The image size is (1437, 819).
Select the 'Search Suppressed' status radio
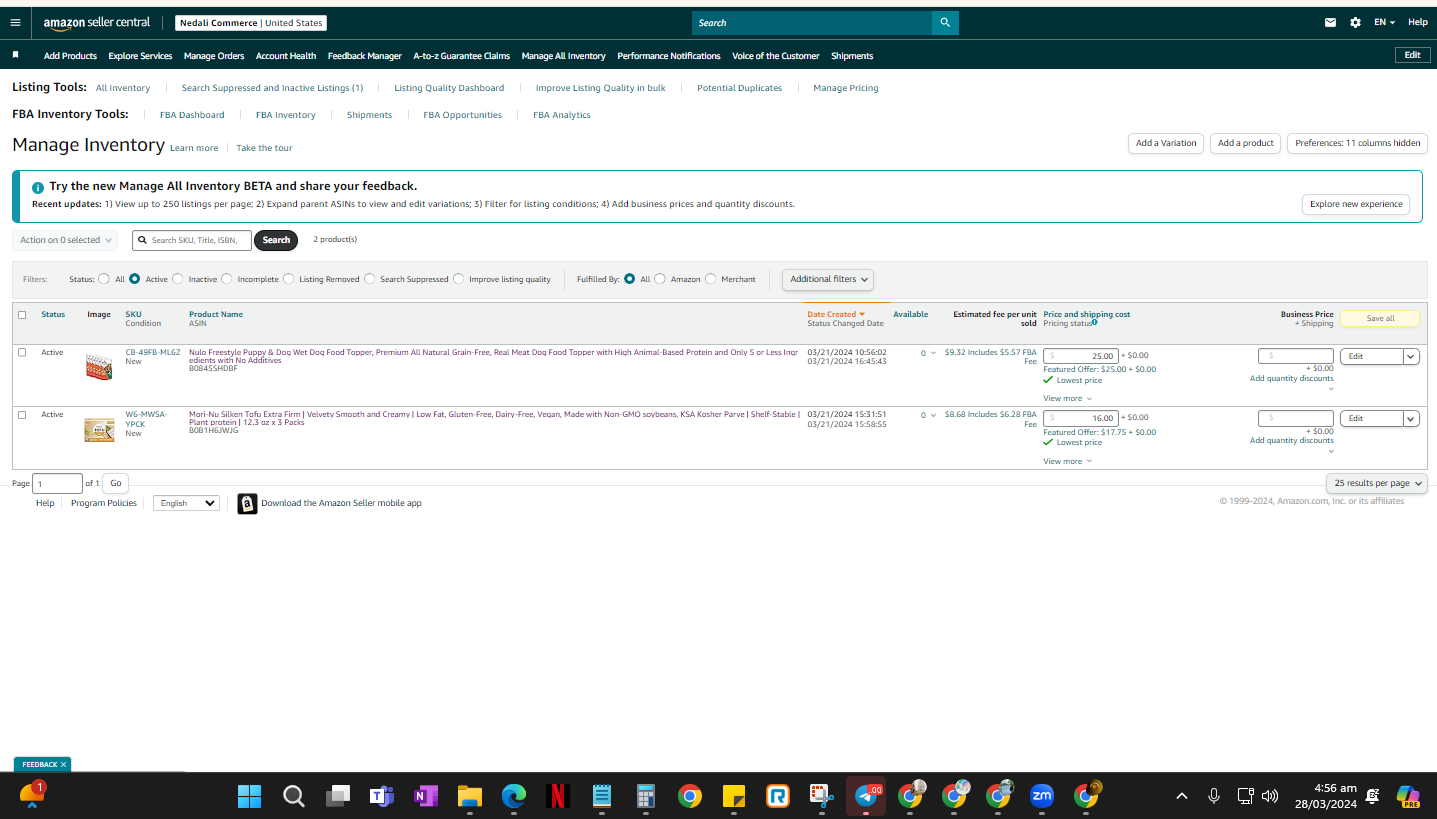pyautogui.click(x=370, y=279)
